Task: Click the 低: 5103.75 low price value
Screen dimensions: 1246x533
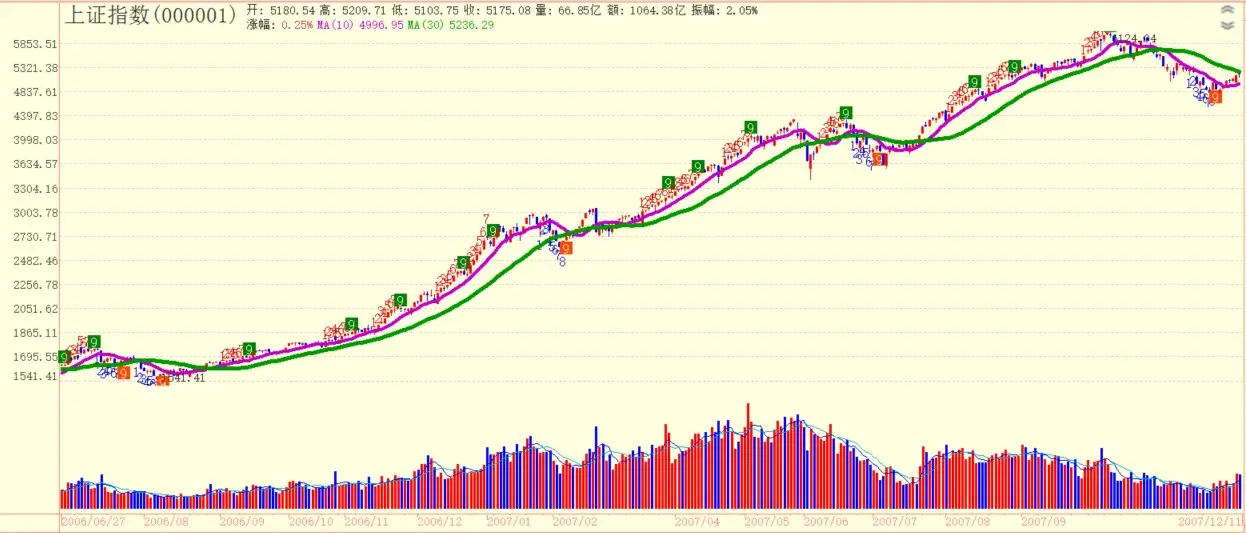Action: coord(425,10)
